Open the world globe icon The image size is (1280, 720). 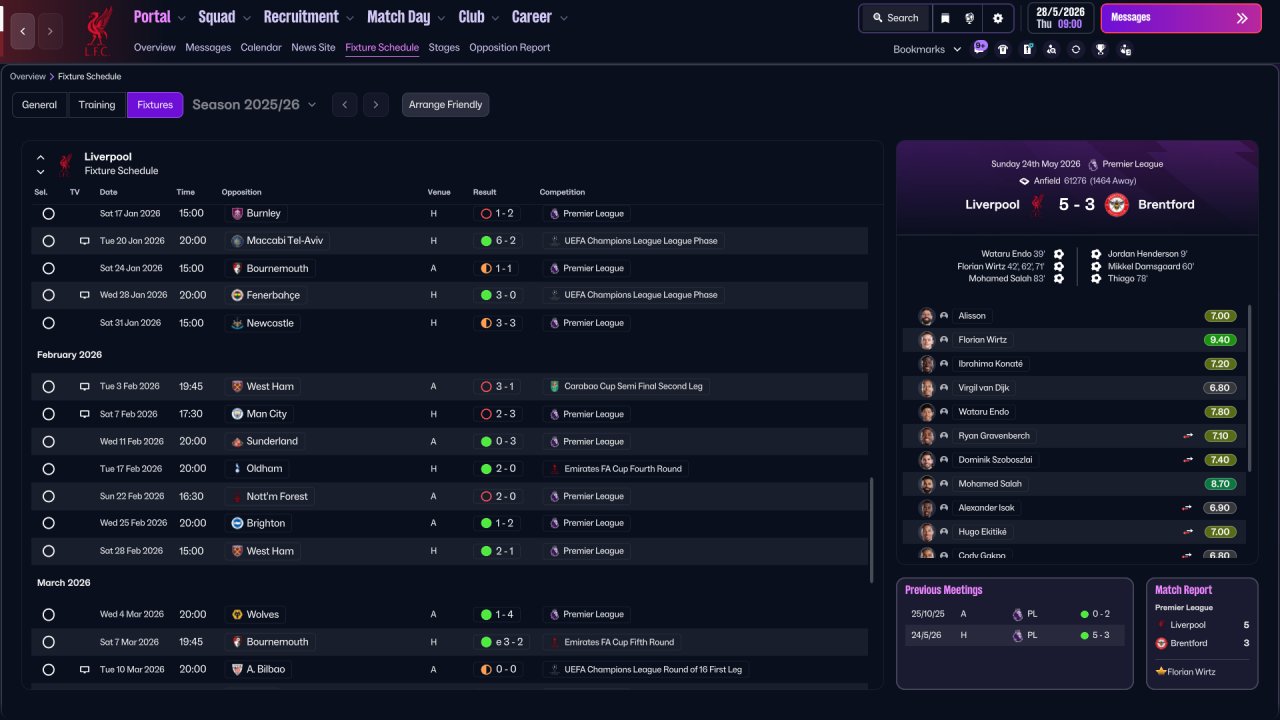[970, 18]
